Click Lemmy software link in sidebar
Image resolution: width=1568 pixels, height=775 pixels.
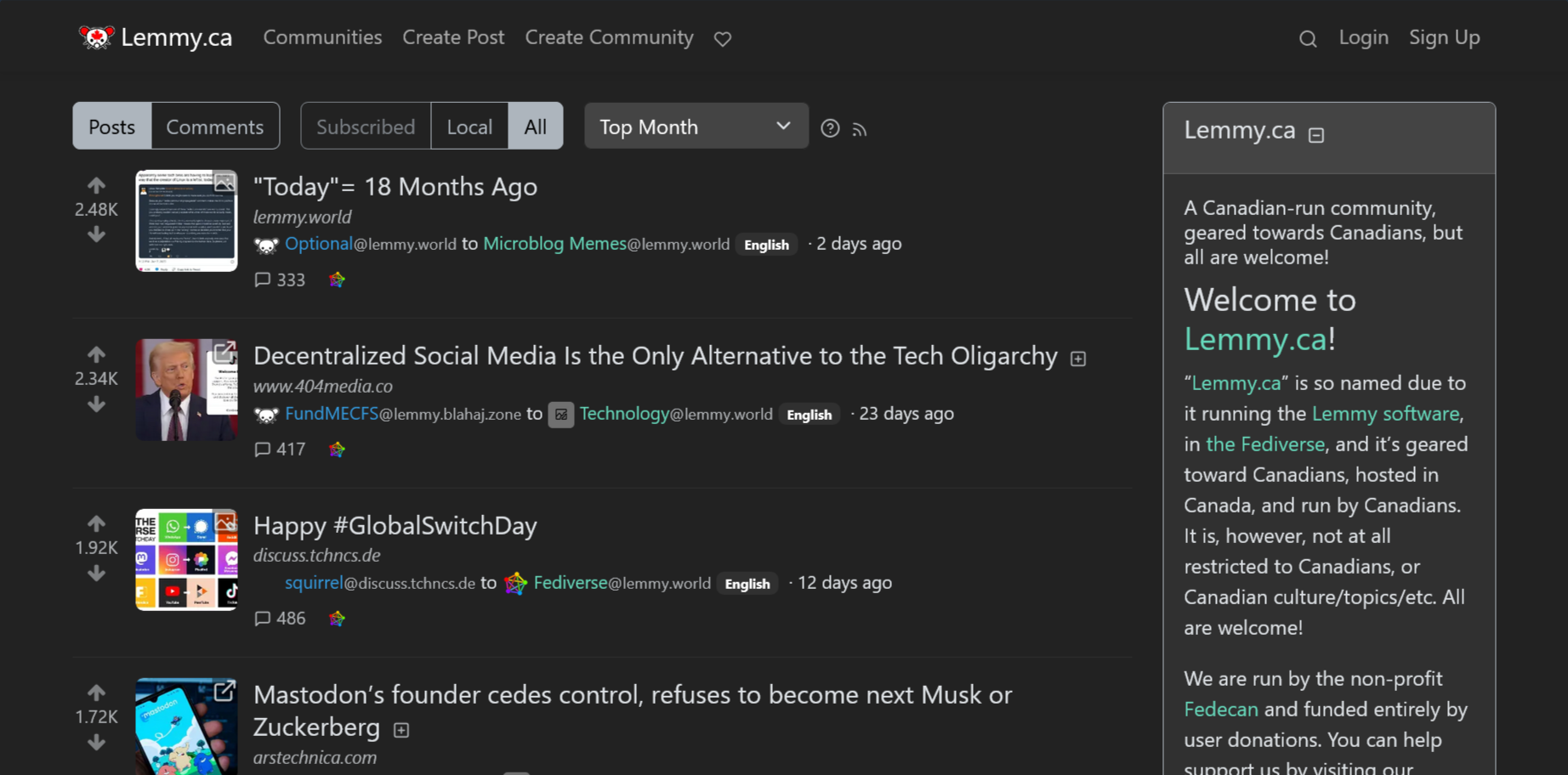pyautogui.click(x=1385, y=413)
